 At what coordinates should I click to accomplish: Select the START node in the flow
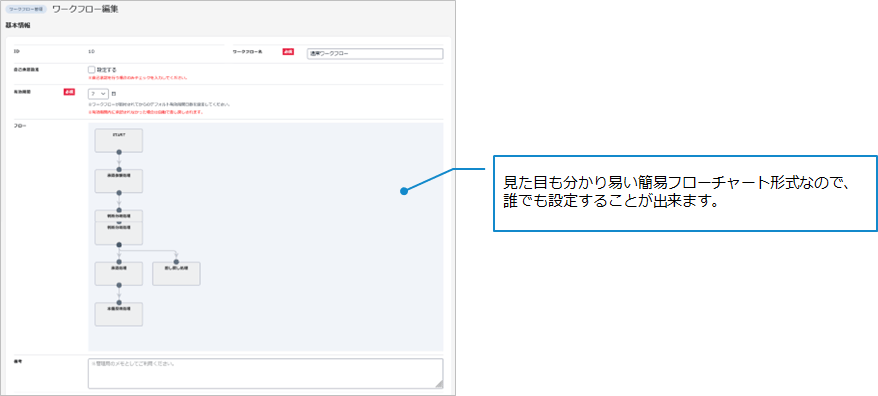(x=119, y=141)
